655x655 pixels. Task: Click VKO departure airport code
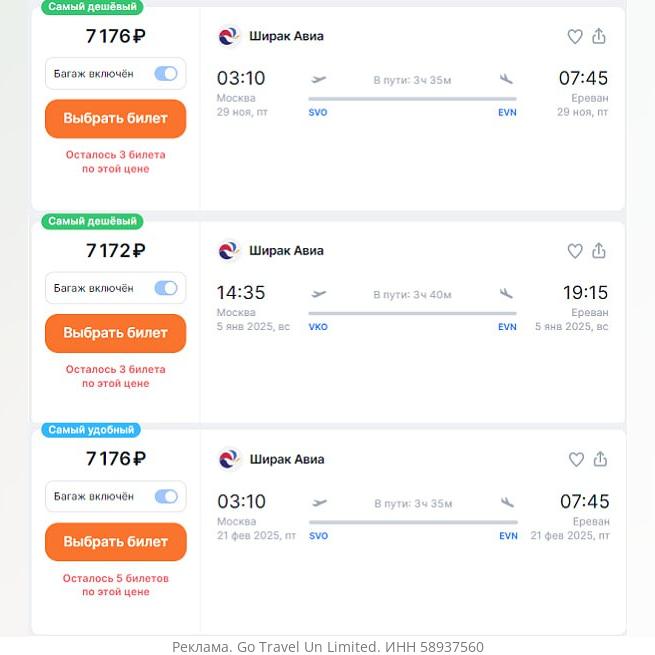click(318, 327)
